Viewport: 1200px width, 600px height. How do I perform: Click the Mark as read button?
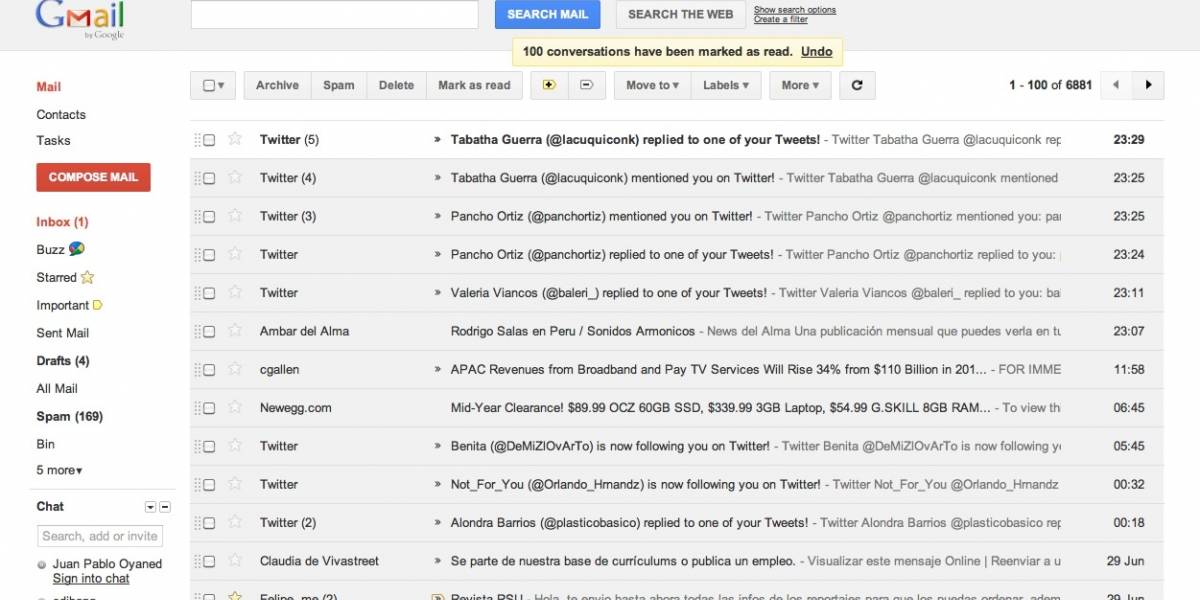point(474,85)
